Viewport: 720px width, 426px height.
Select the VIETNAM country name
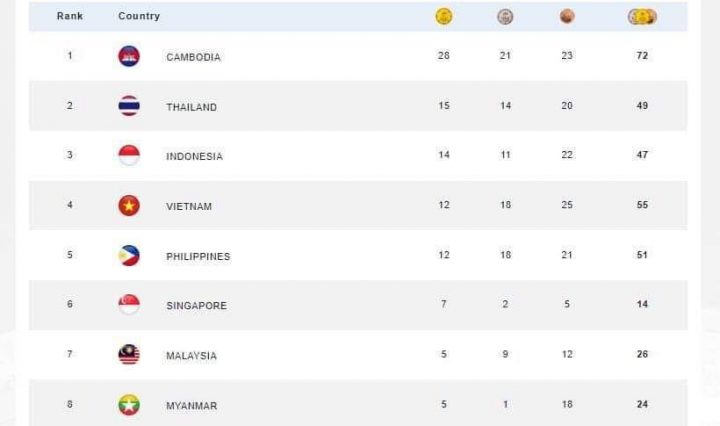coord(189,207)
